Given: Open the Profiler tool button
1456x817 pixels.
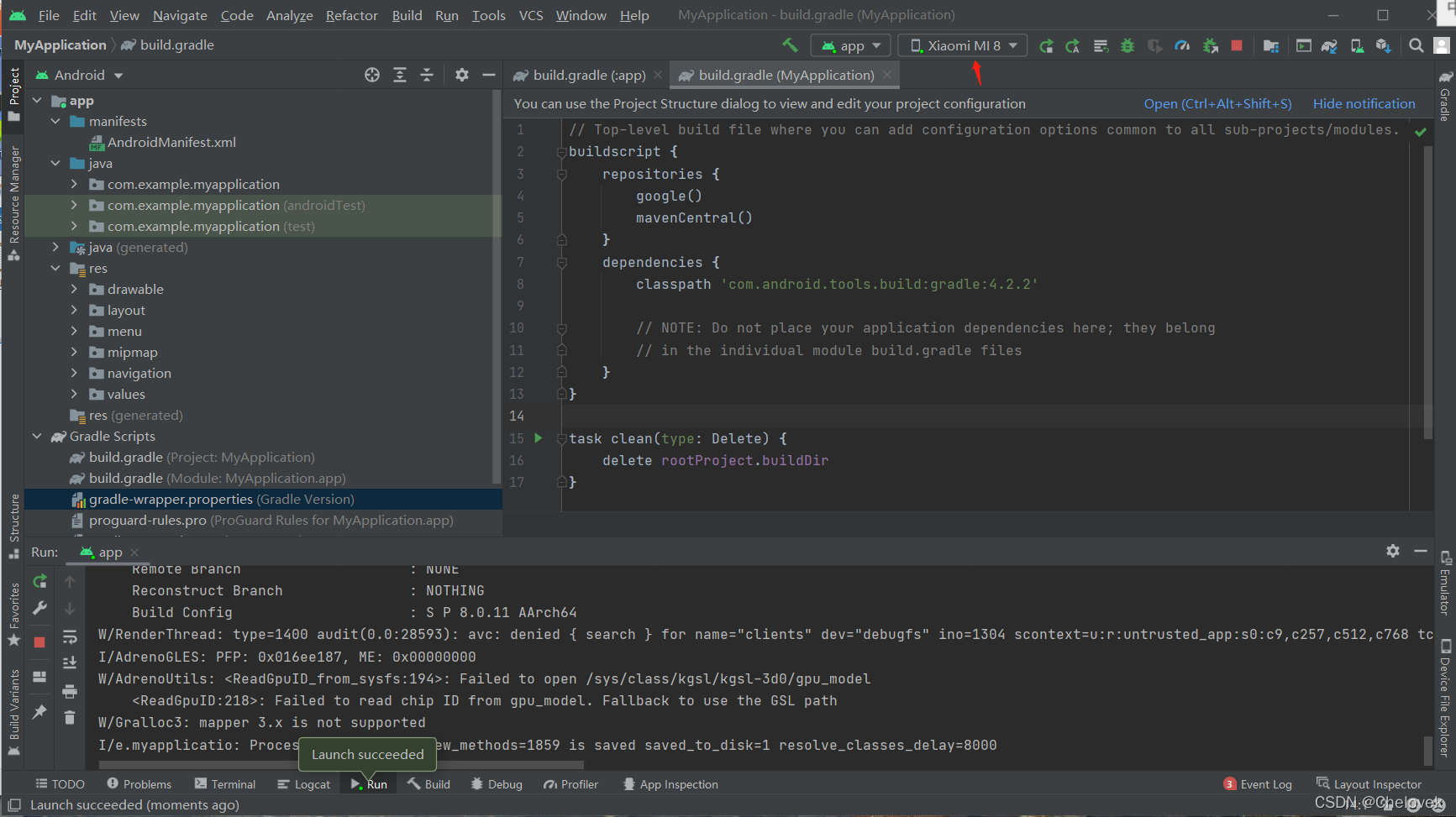Looking at the screenshot, I should pos(571,784).
